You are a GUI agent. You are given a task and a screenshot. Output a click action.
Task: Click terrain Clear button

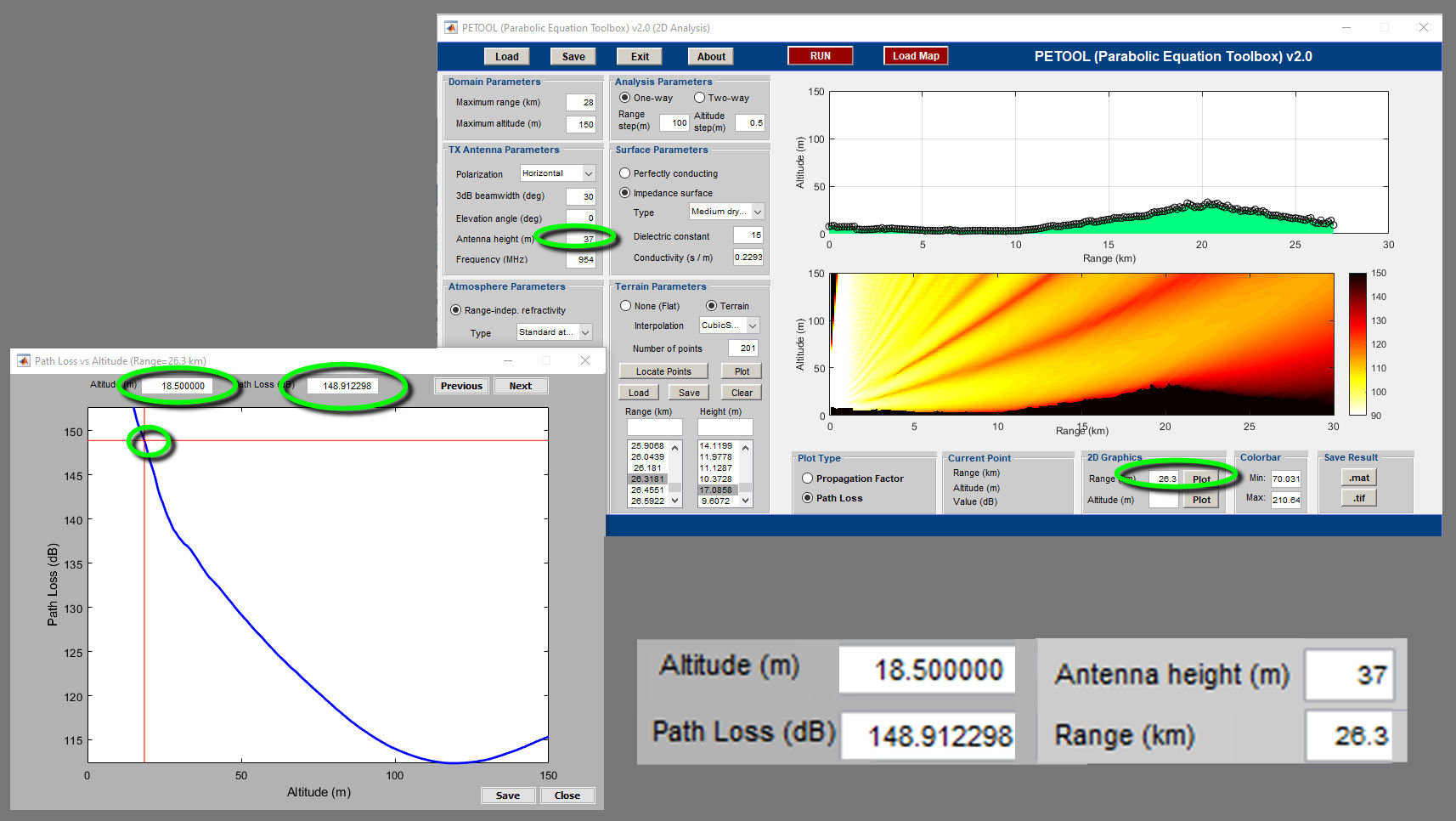[742, 393]
